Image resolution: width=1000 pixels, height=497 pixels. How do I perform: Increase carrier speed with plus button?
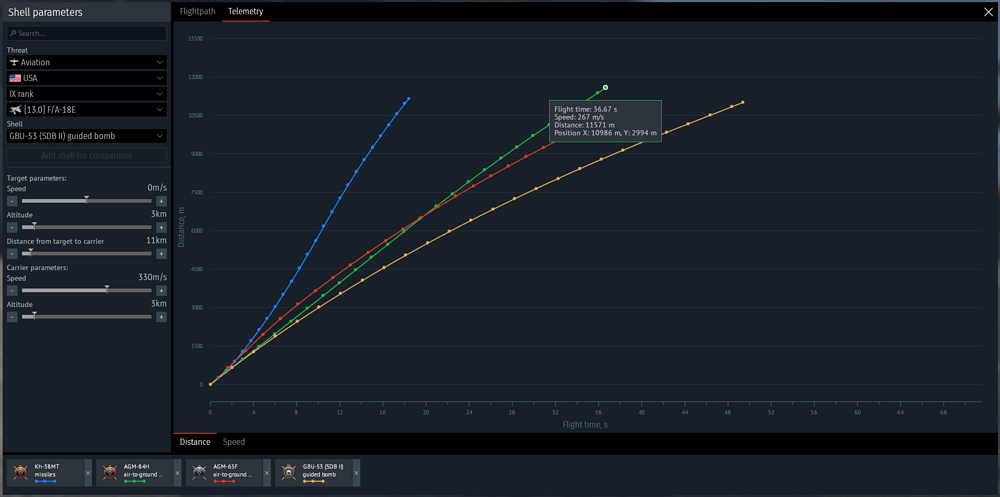pos(161,290)
